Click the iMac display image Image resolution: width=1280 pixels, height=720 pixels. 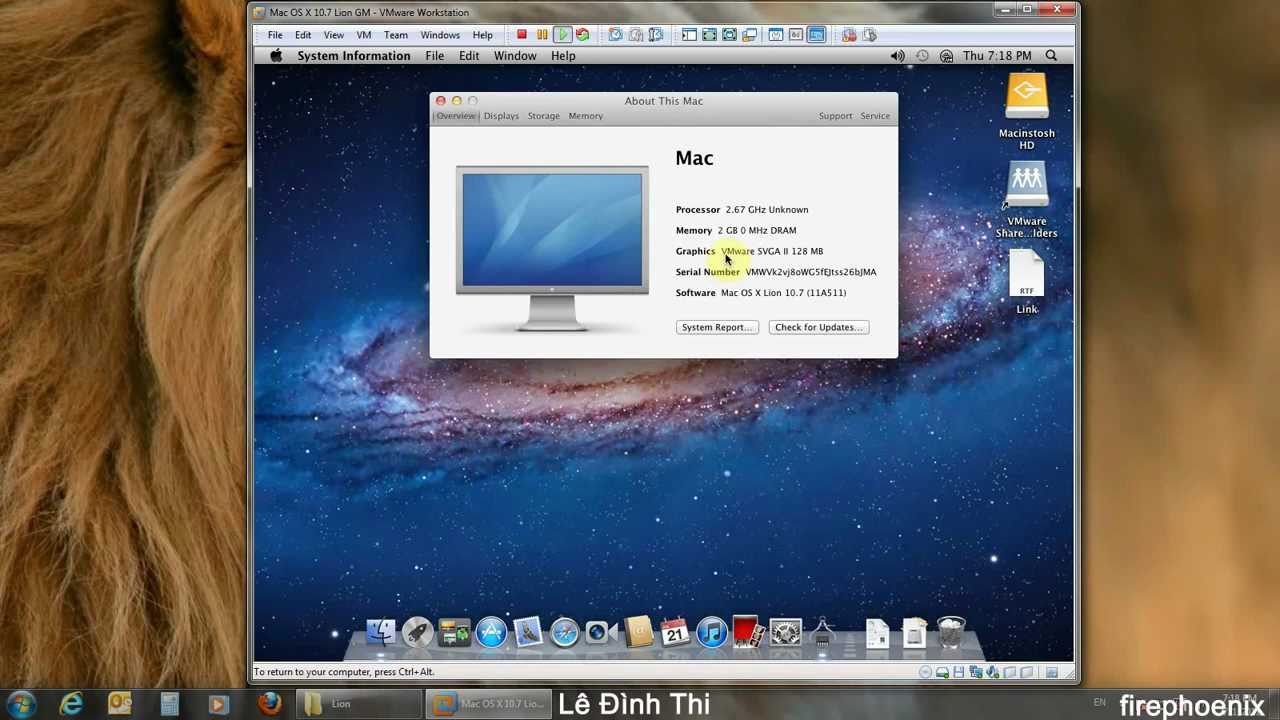(x=552, y=248)
